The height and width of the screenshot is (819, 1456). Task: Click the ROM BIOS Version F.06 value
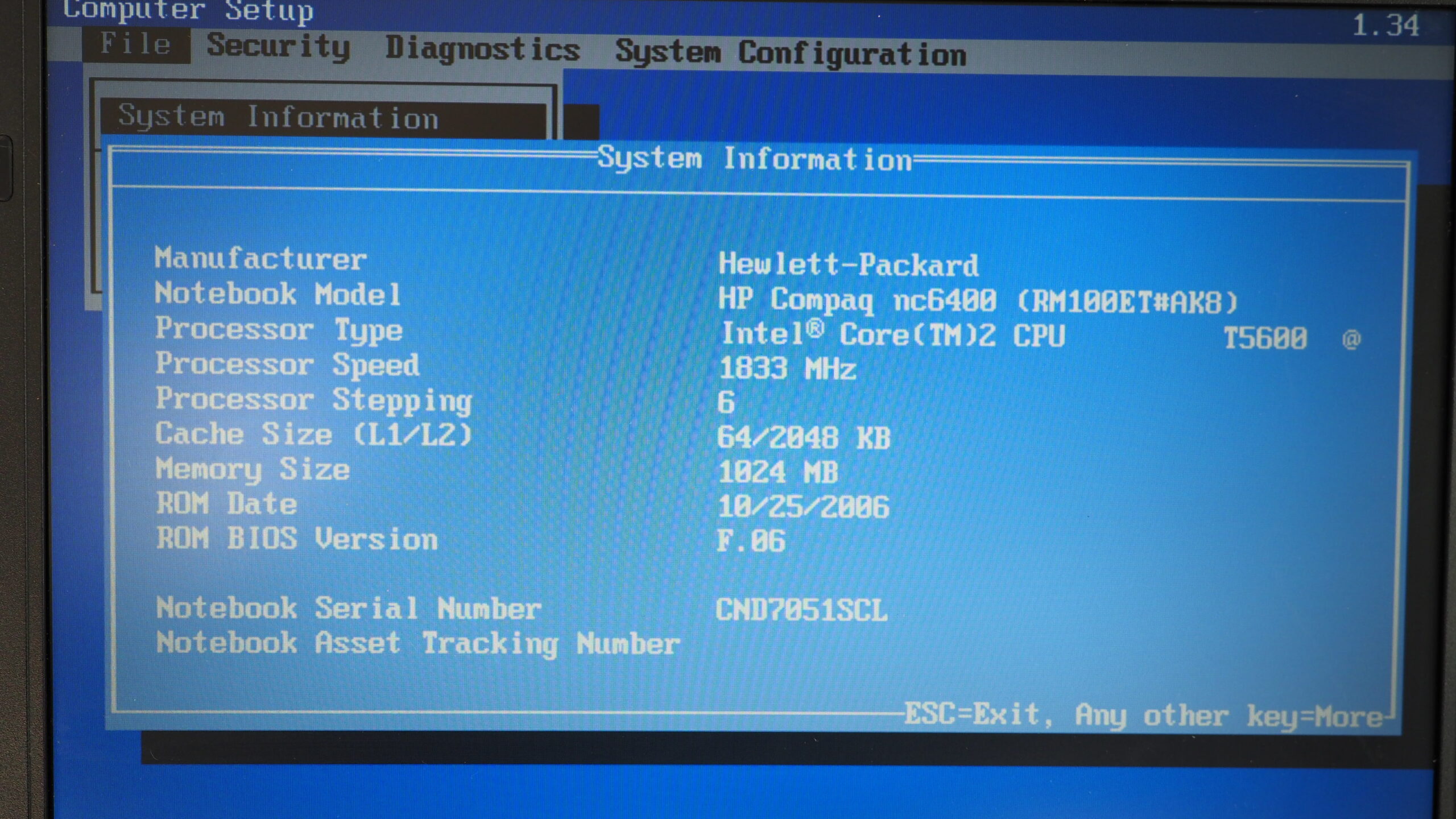751,541
